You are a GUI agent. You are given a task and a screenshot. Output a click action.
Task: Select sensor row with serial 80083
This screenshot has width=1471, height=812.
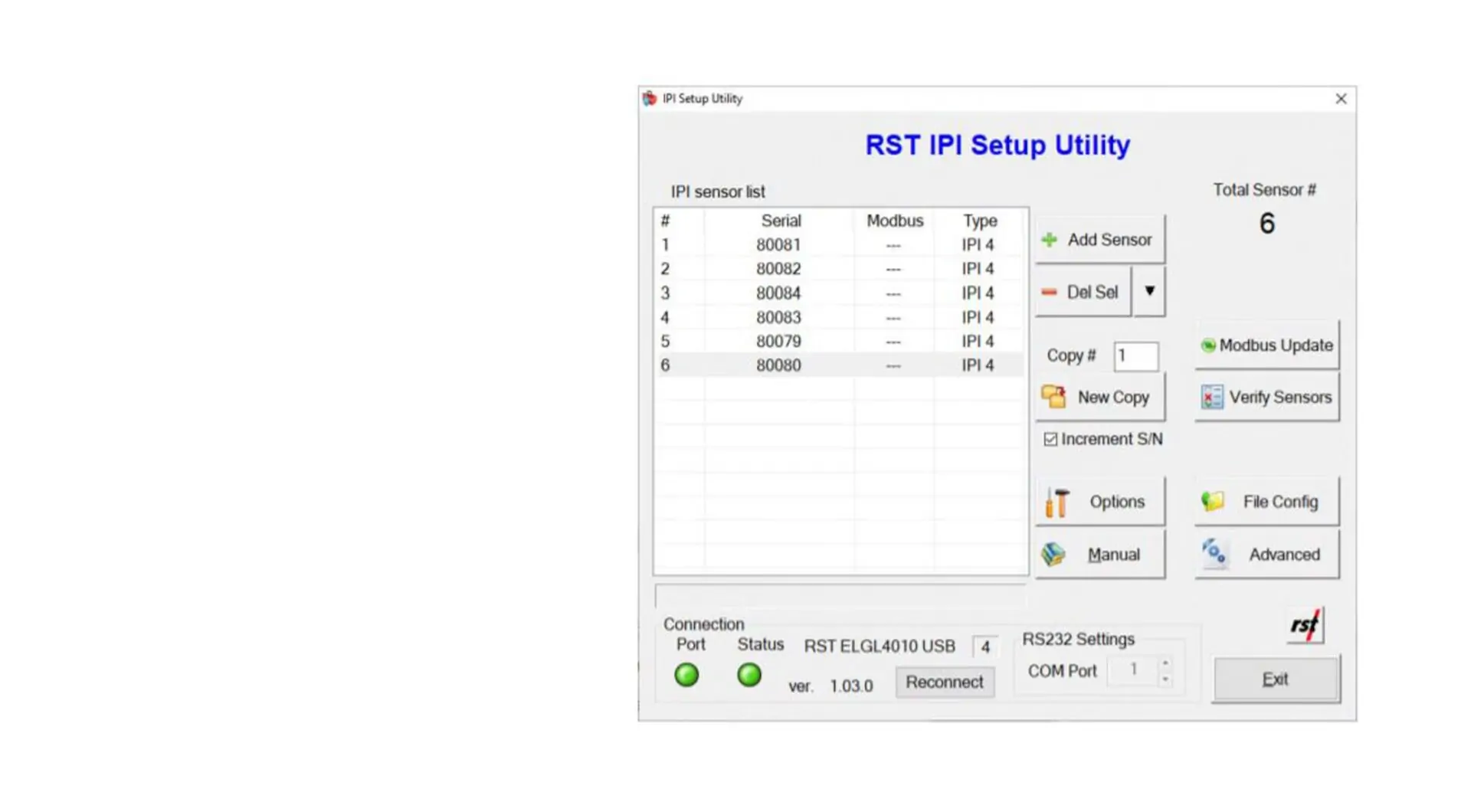point(840,317)
